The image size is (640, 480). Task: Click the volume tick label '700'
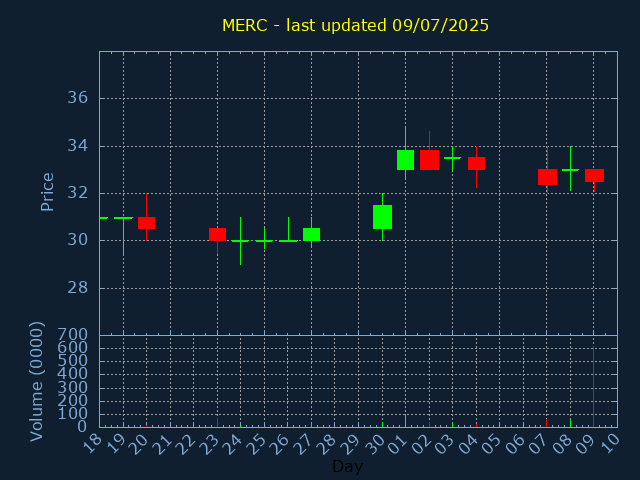pos(73,335)
